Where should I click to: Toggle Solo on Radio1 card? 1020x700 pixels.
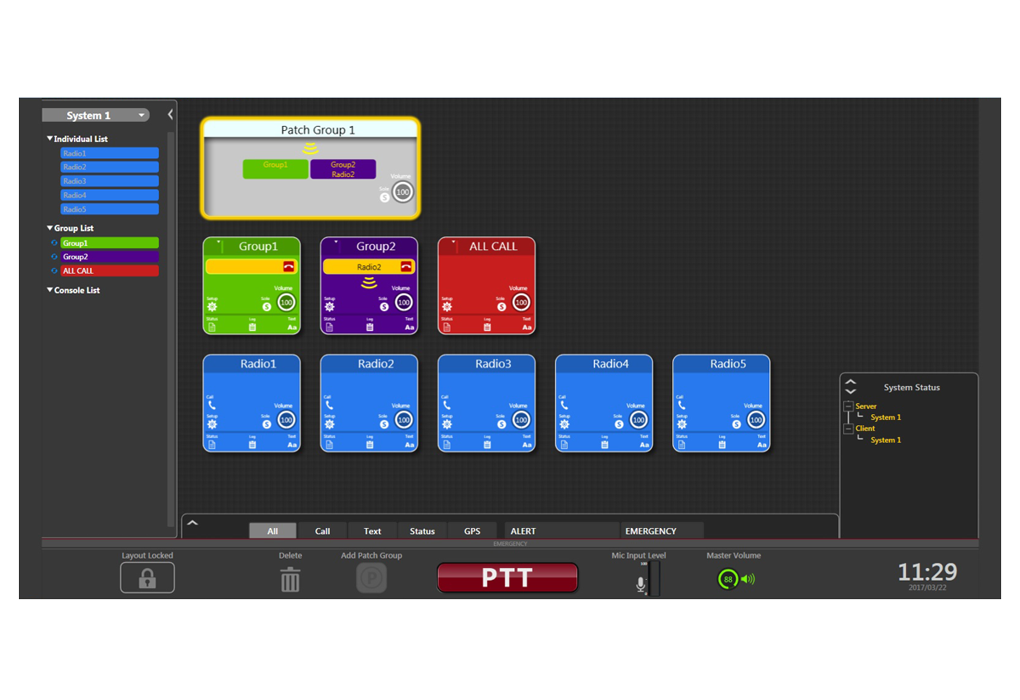point(267,424)
